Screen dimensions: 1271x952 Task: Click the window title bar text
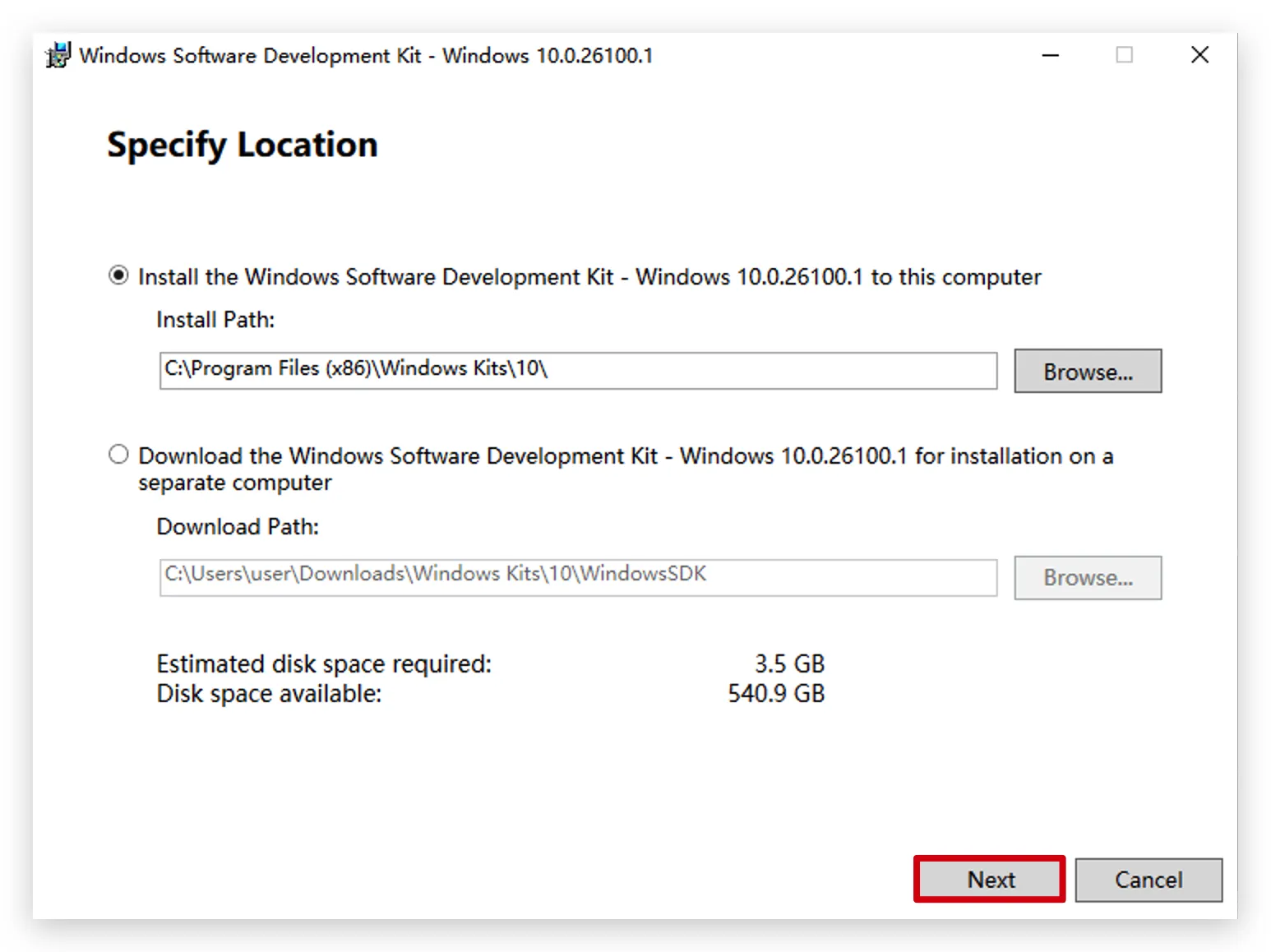point(366,56)
